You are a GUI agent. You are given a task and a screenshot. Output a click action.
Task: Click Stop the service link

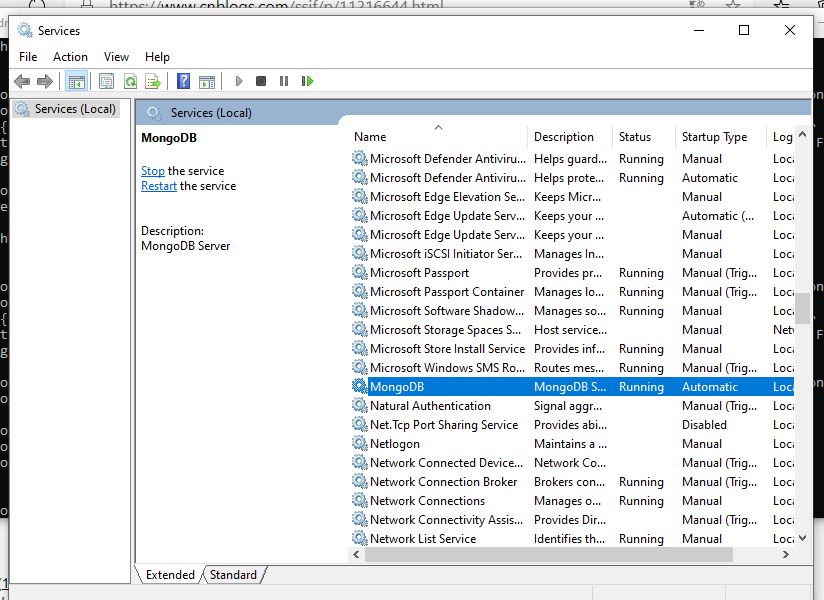point(153,171)
